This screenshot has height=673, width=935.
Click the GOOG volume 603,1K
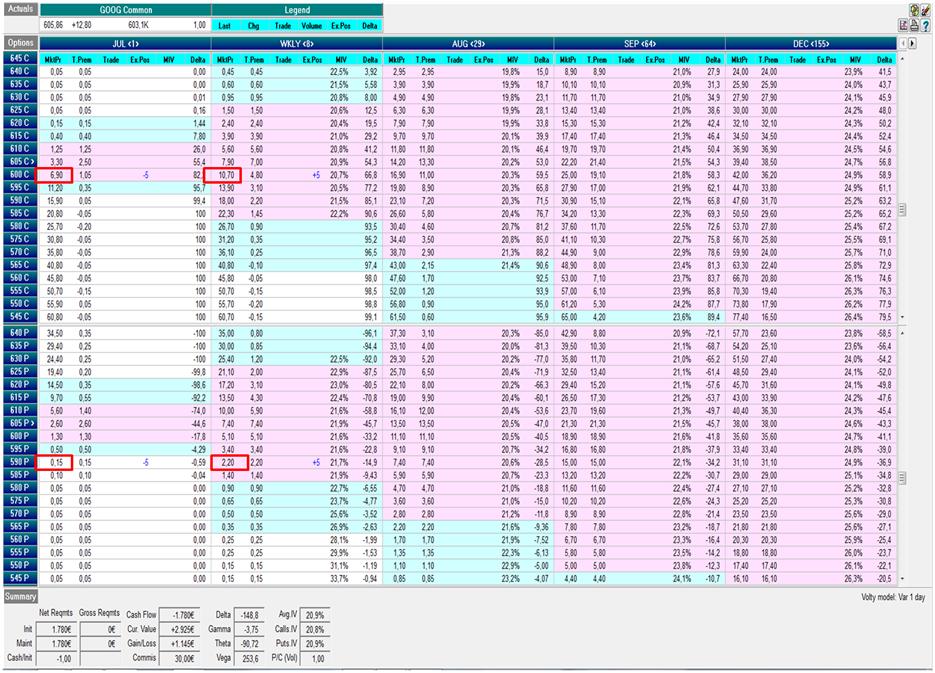138,26
